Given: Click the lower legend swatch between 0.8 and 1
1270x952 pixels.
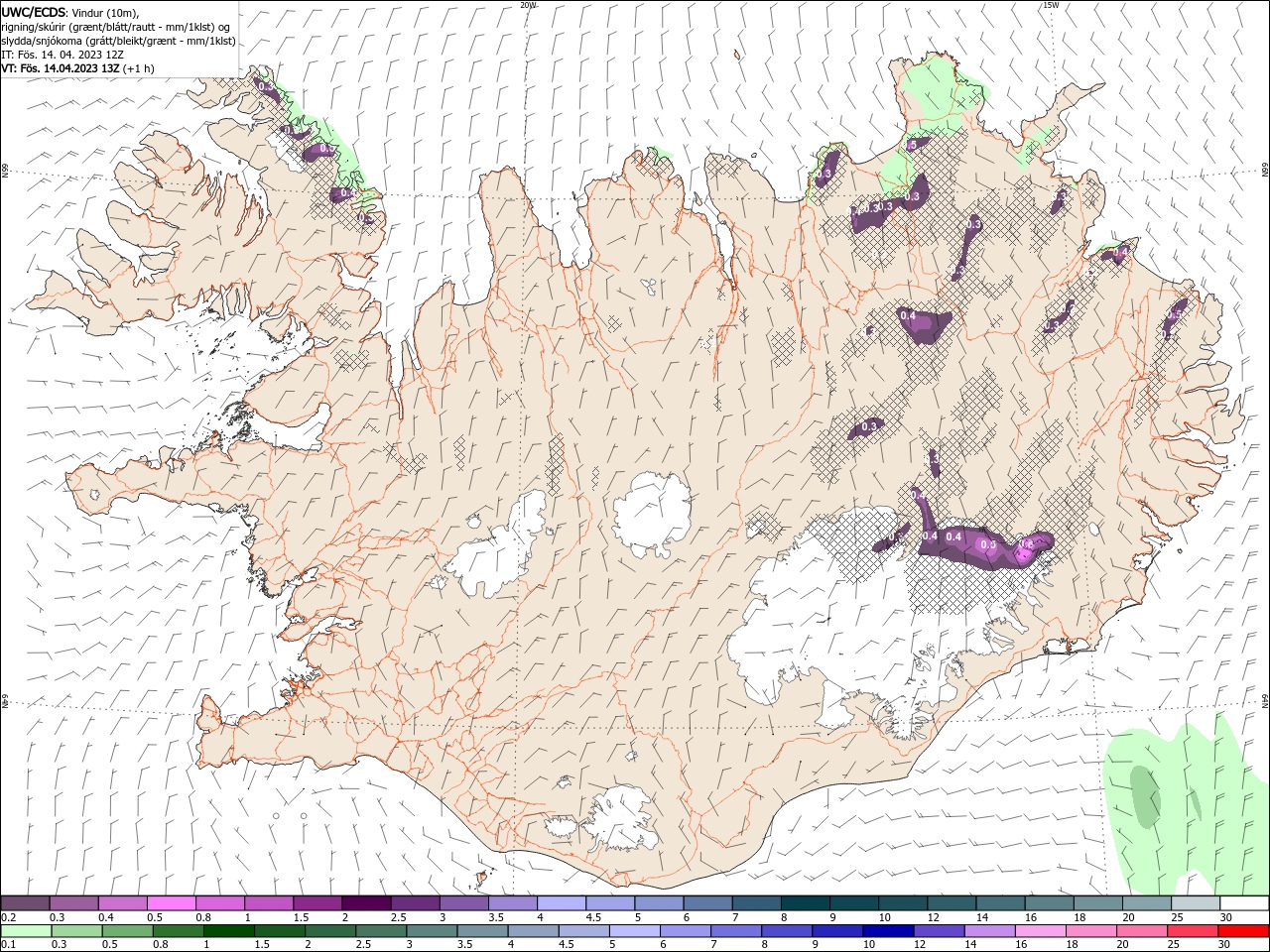Looking at the screenshot, I should 178,931.
